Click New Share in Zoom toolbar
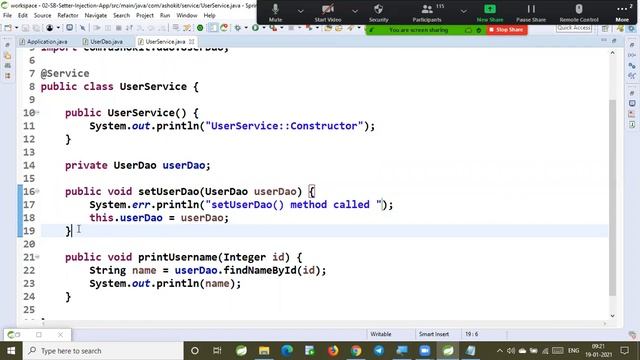This screenshot has width=640, height=360. click(490, 13)
